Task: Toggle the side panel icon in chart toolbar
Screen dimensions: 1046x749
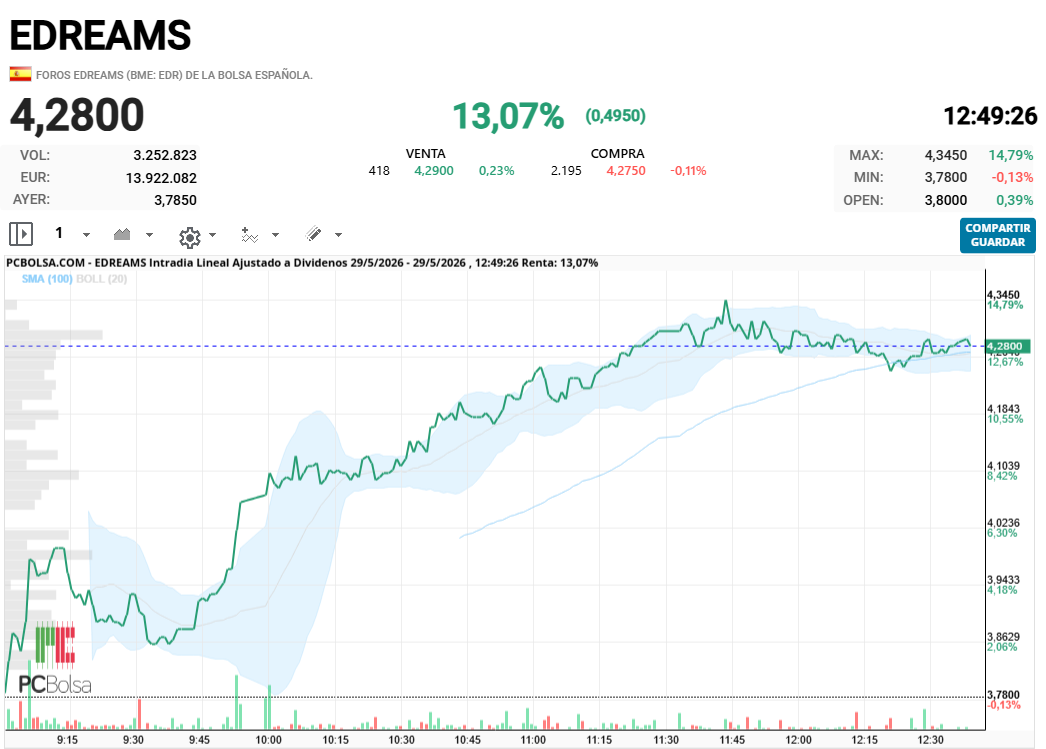Action: tap(21, 235)
